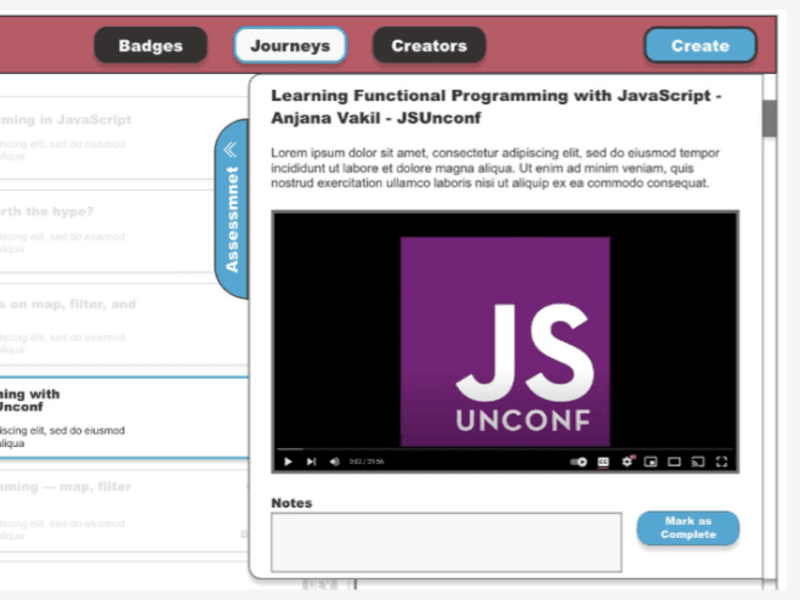Enter fullscreen on the video player
Image resolution: width=800 pixels, height=600 pixels.
721,462
